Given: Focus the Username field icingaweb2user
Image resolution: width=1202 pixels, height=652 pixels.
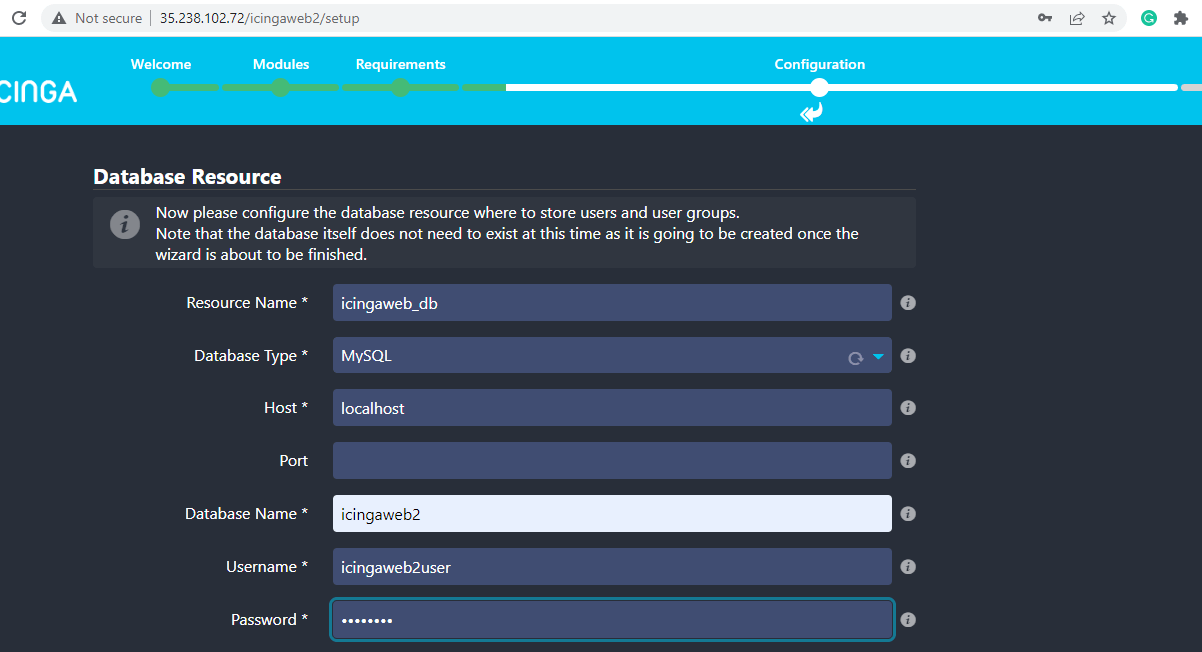Looking at the screenshot, I should pos(612,566).
